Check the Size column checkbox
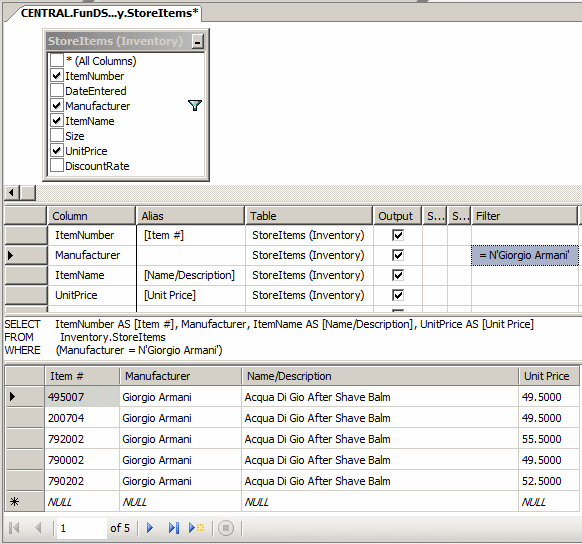The width and height of the screenshot is (582, 544). click(x=56, y=135)
